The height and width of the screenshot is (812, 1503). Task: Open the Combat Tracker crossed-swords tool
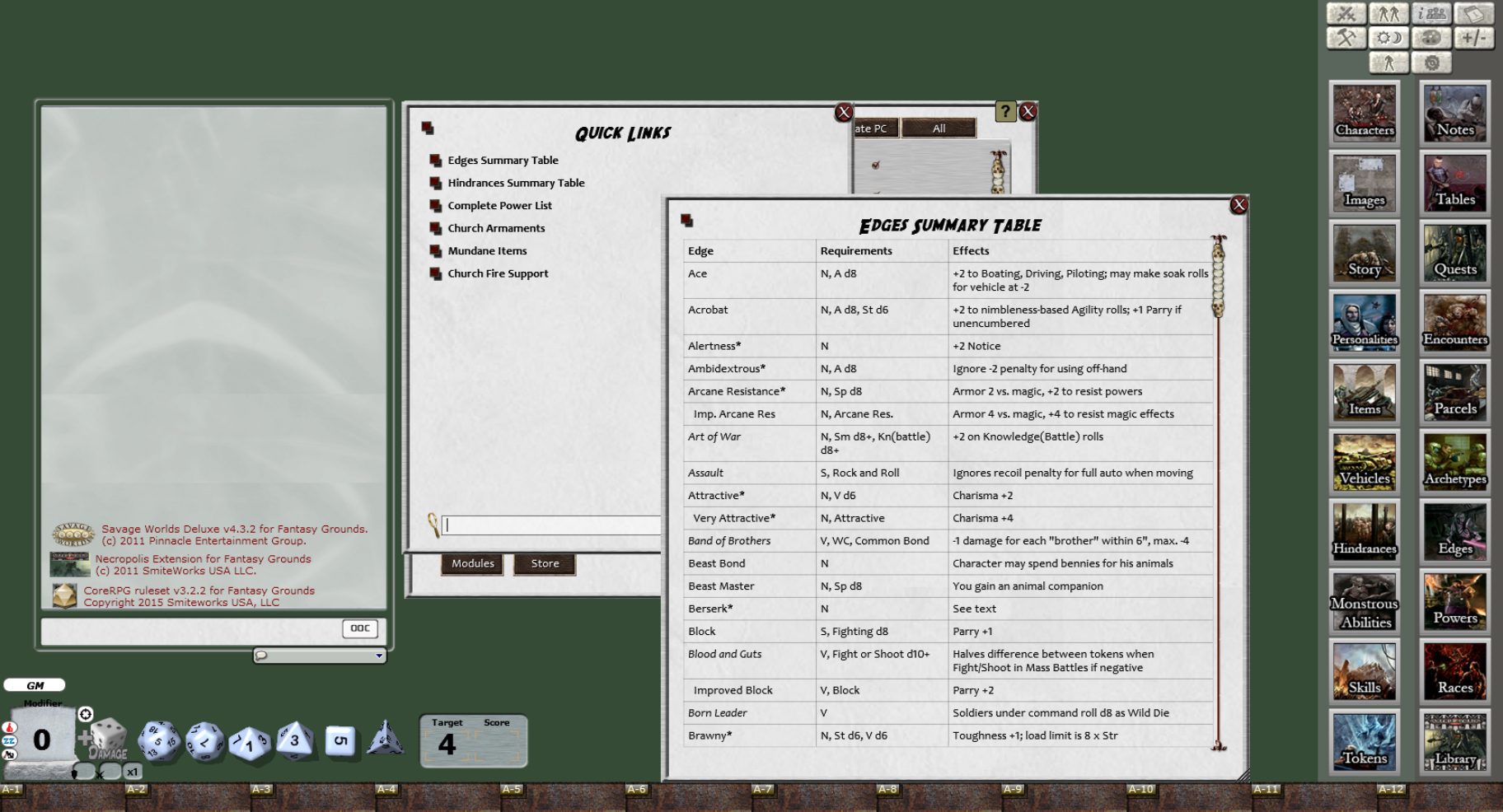tap(1346, 13)
